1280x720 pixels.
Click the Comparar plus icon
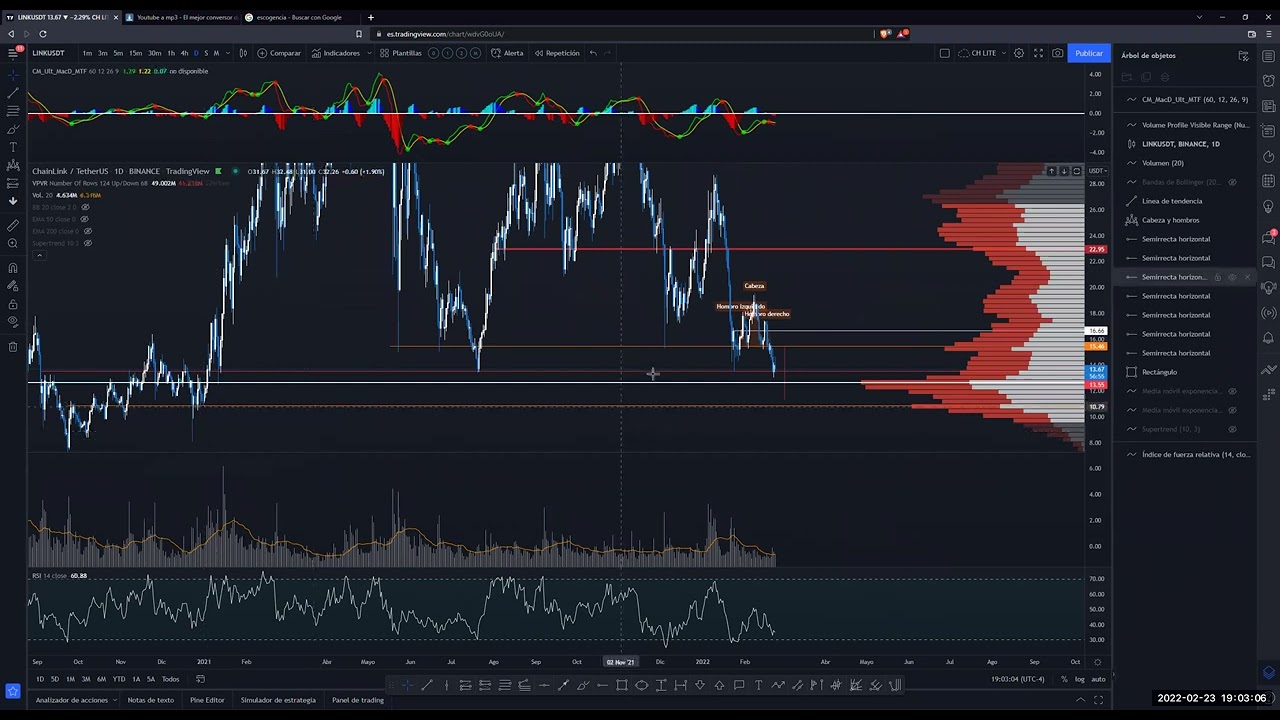(x=262, y=53)
